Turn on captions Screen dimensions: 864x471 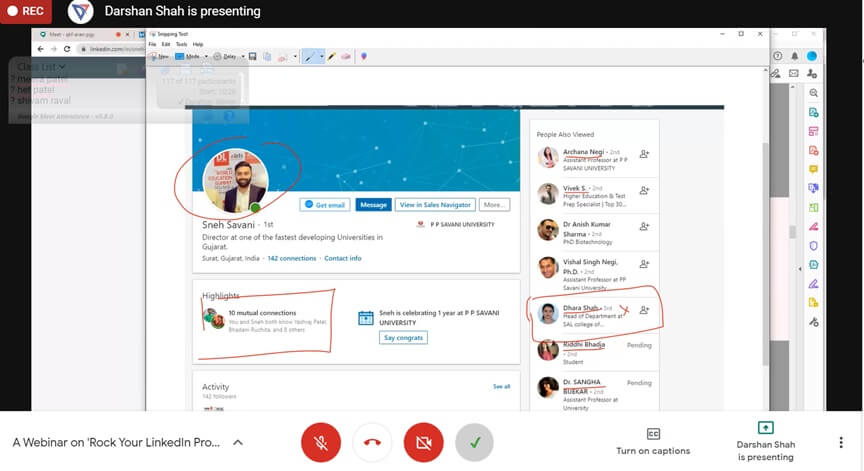(653, 441)
